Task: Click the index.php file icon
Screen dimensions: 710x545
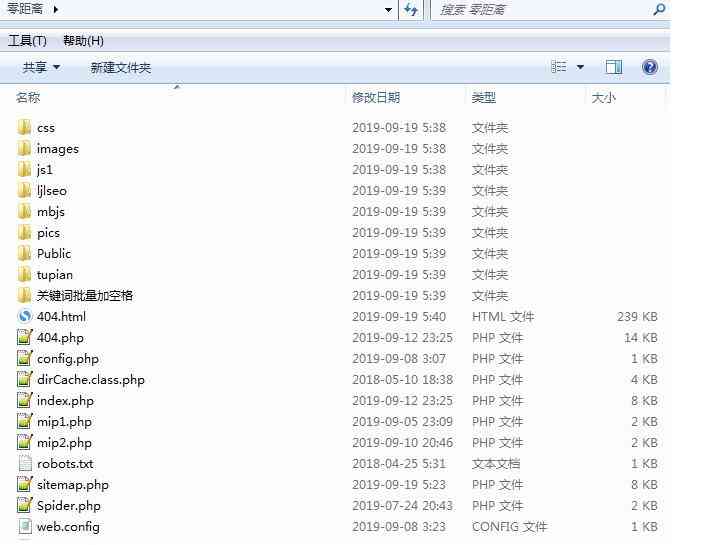Action: (25, 400)
